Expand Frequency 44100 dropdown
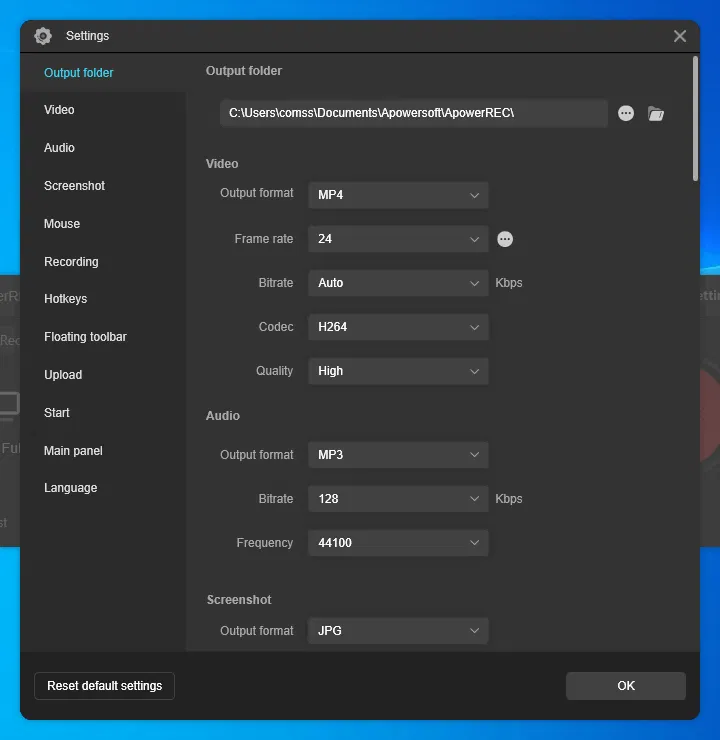720x740 pixels. [398, 543]
